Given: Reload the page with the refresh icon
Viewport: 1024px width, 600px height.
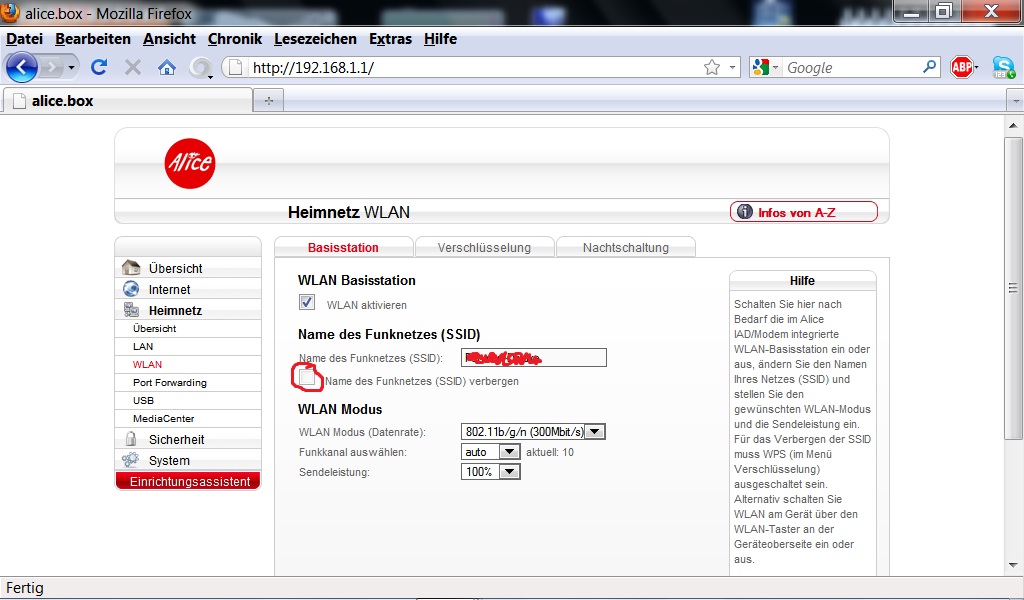Looking at the screenshot, I should [99, 67].
